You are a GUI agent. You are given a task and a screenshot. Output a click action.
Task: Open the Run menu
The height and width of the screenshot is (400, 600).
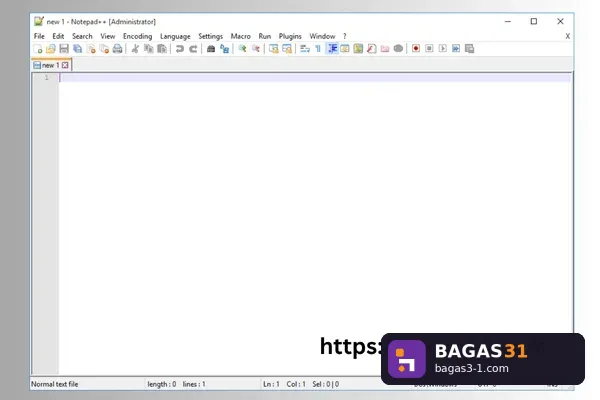[x=264, y=36]
